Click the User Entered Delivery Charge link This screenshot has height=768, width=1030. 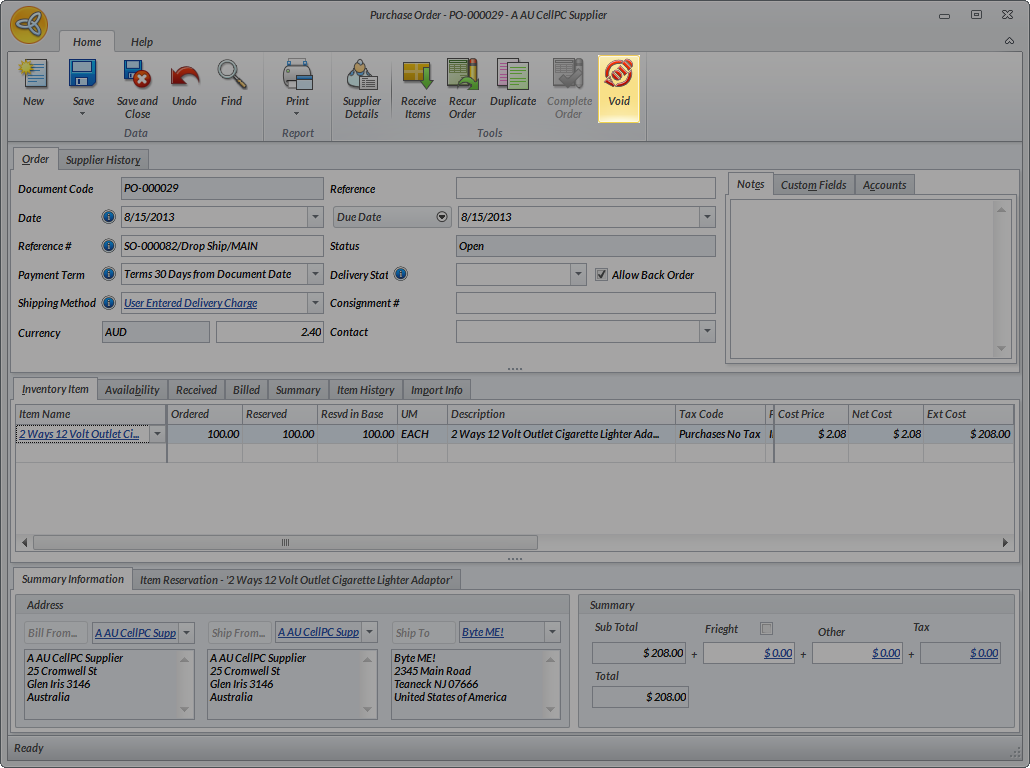191,303
